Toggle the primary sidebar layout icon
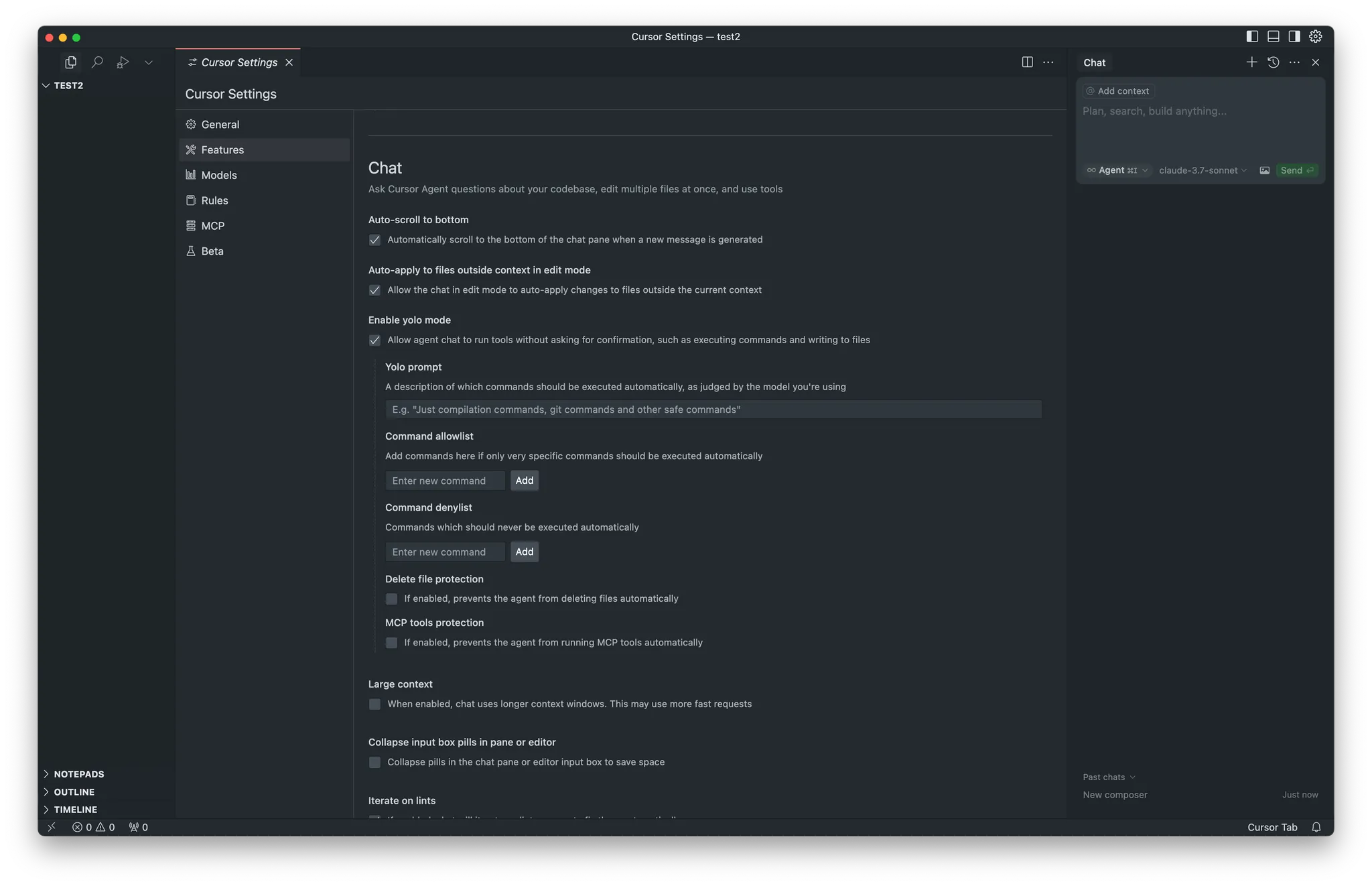Image resolution: width=1372 pixels, height=886 pixels. coord(1251,37)
